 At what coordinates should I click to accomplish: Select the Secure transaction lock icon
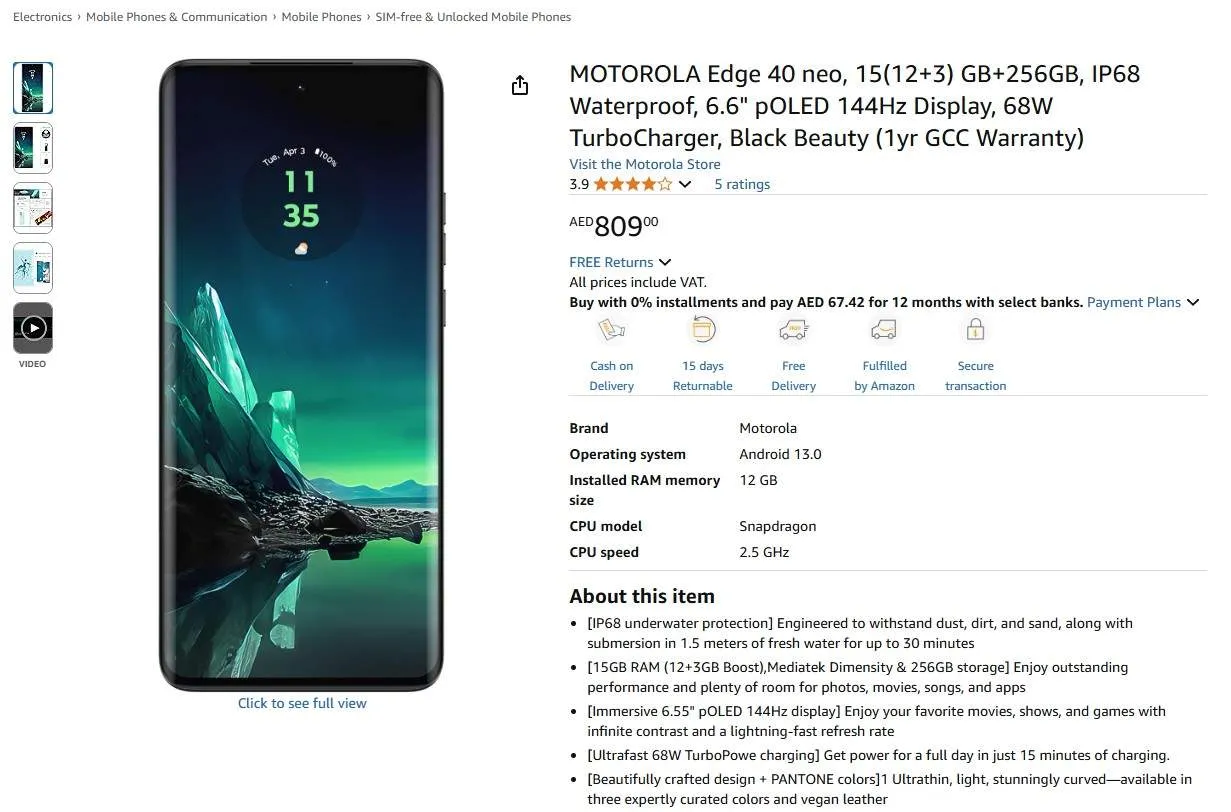pyautogui.click(x=975, y=329)
